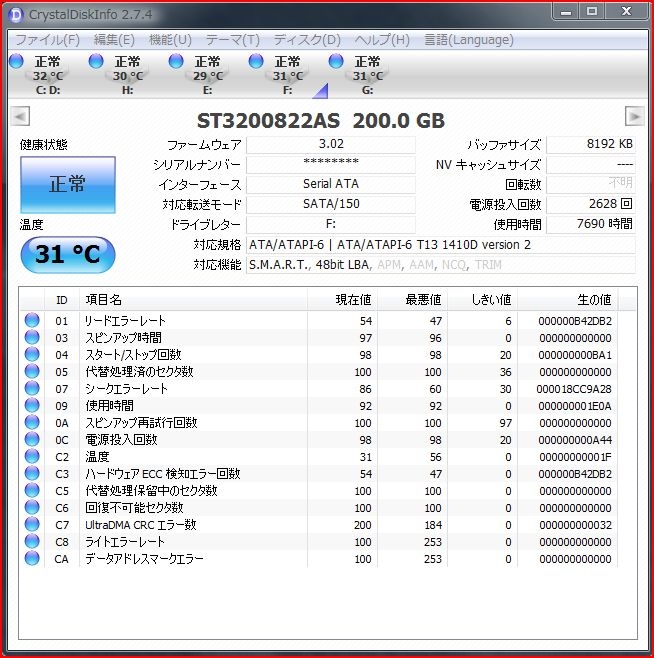Click the serial number field with asterisks

tap(331, 164)
